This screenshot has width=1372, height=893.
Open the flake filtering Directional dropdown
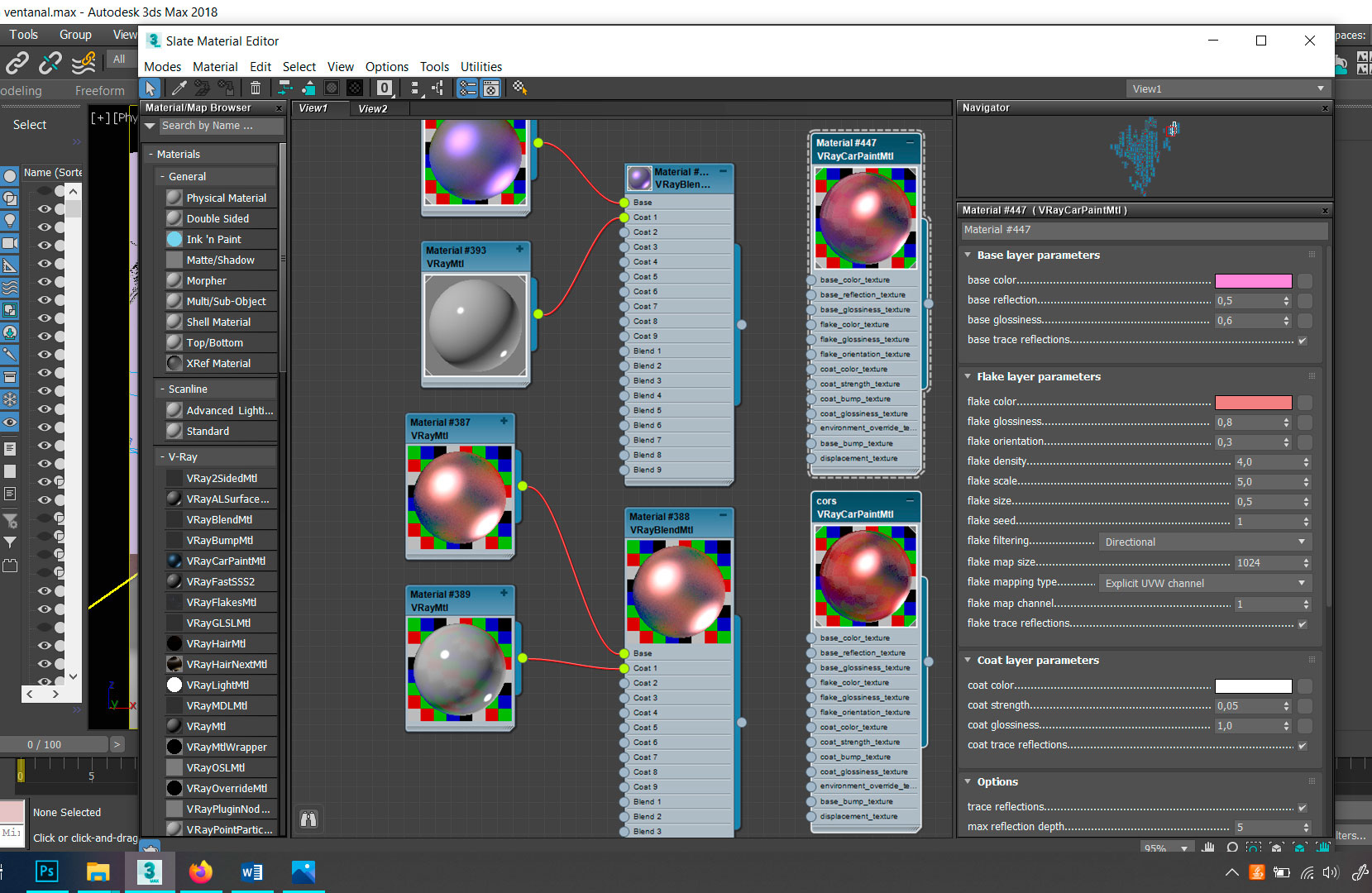(1204, 542)
